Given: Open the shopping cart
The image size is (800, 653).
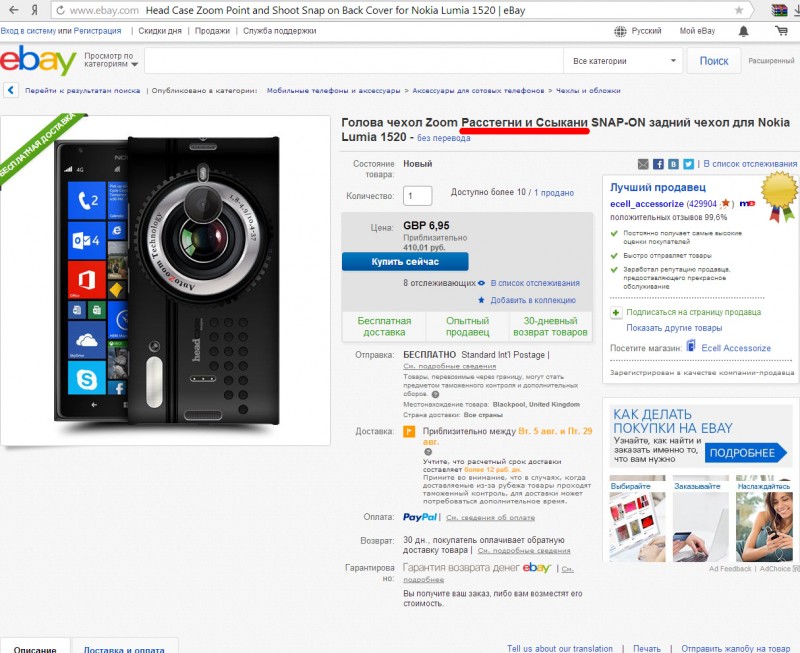Looking at the screenshot, I should (x=781, y=31).
